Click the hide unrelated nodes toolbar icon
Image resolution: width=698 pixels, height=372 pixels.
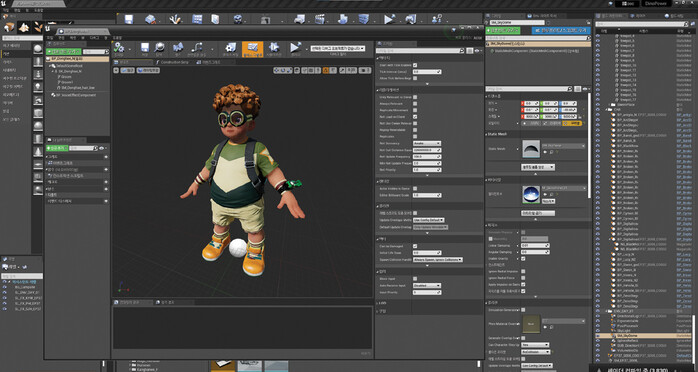point(197,48)
